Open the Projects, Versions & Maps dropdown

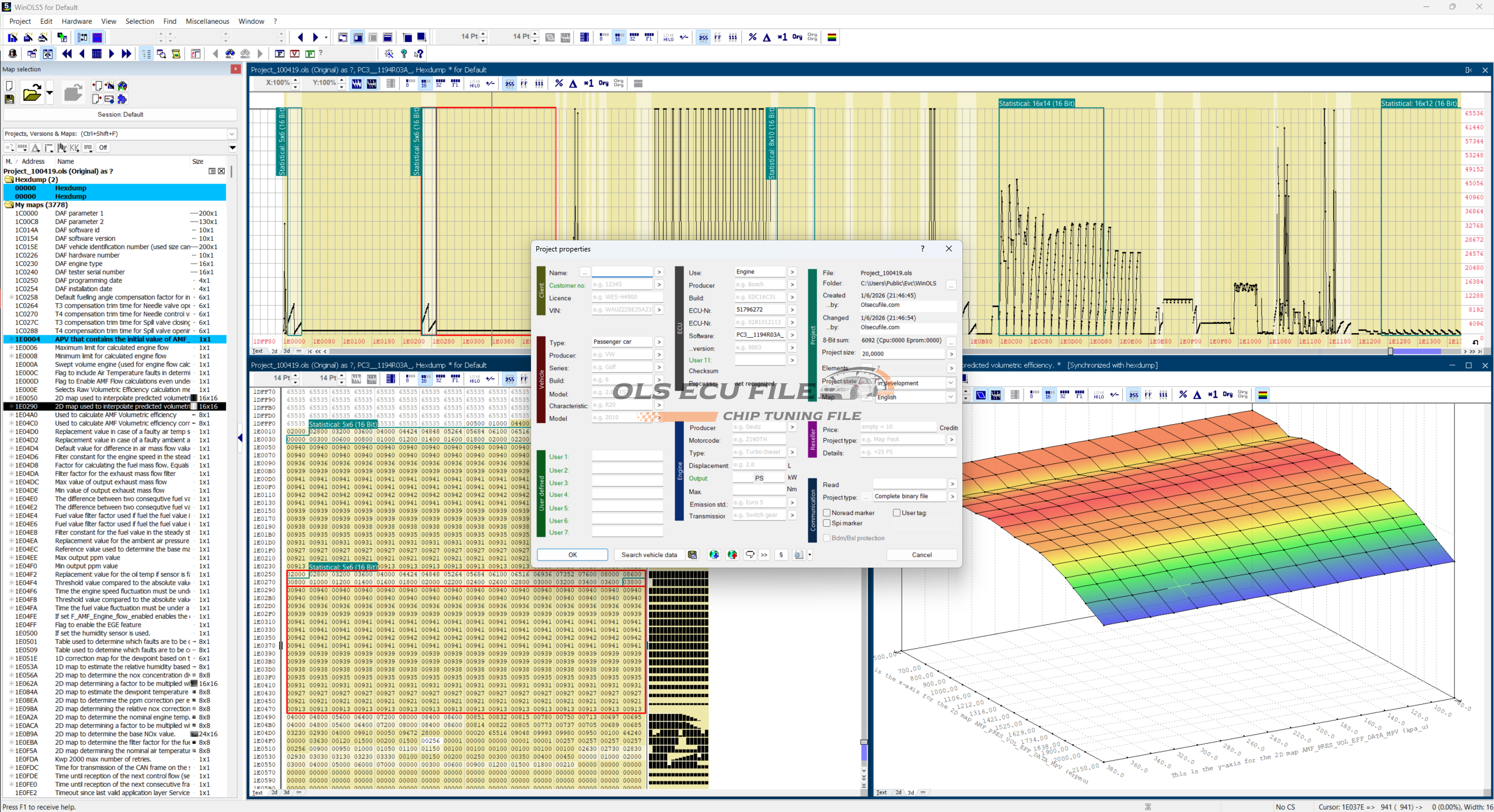click(x=232, y=134)
